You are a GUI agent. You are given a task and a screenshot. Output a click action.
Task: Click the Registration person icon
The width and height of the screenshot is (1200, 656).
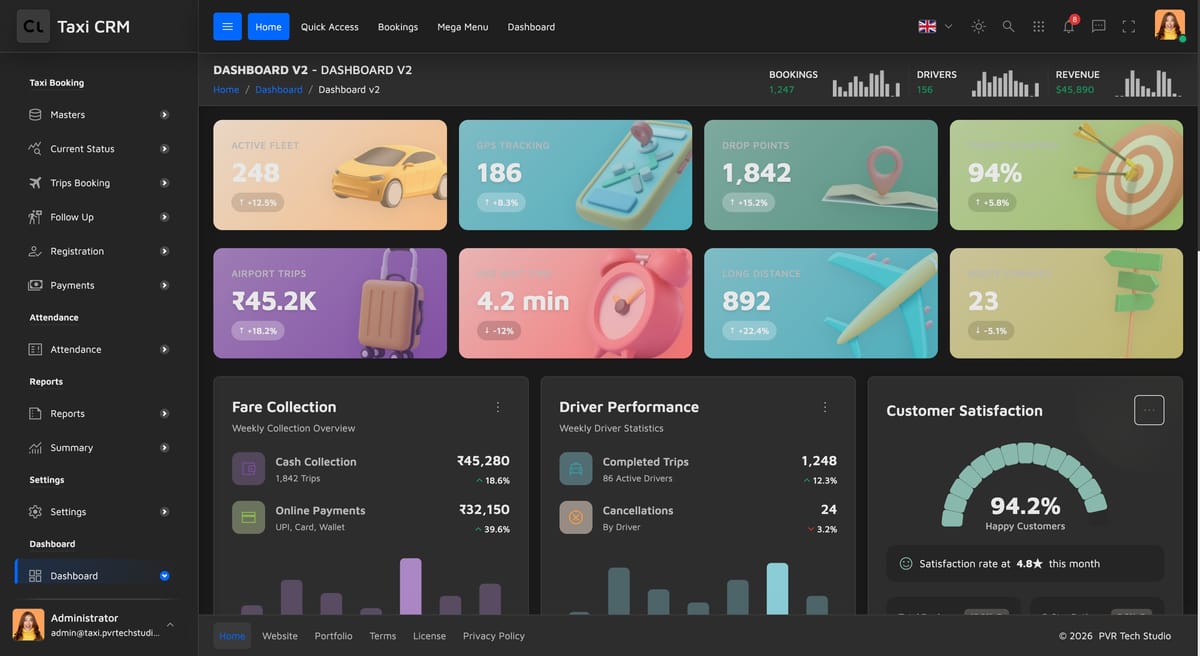35,251
